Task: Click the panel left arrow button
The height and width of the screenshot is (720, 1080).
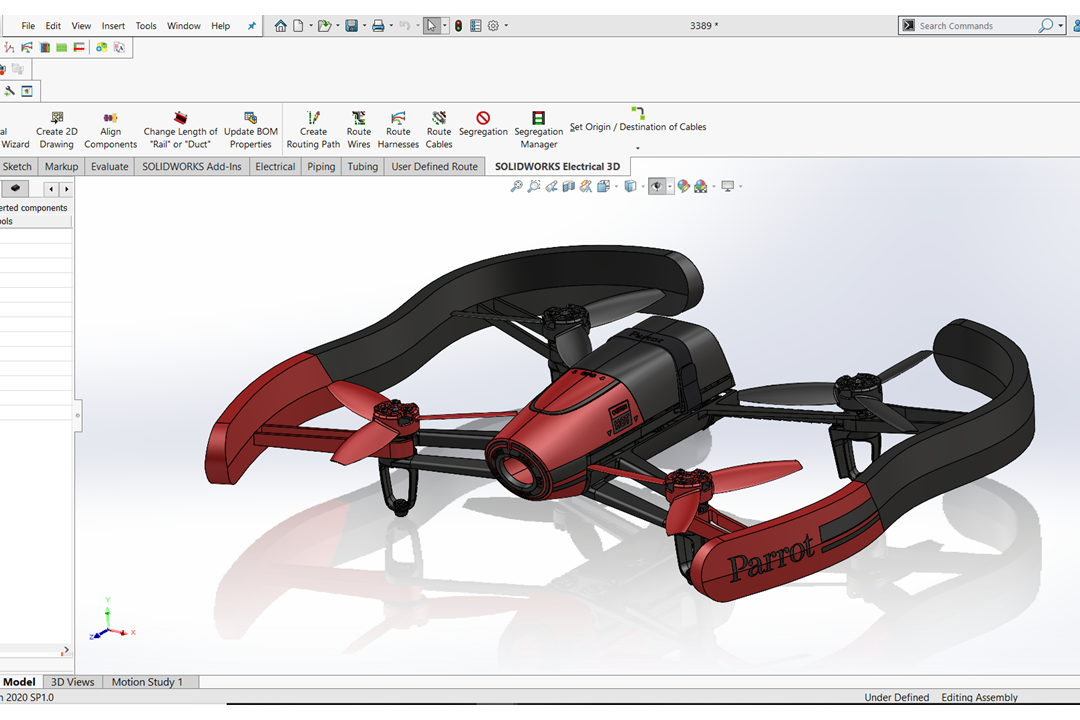Action: tap(52, 188)
